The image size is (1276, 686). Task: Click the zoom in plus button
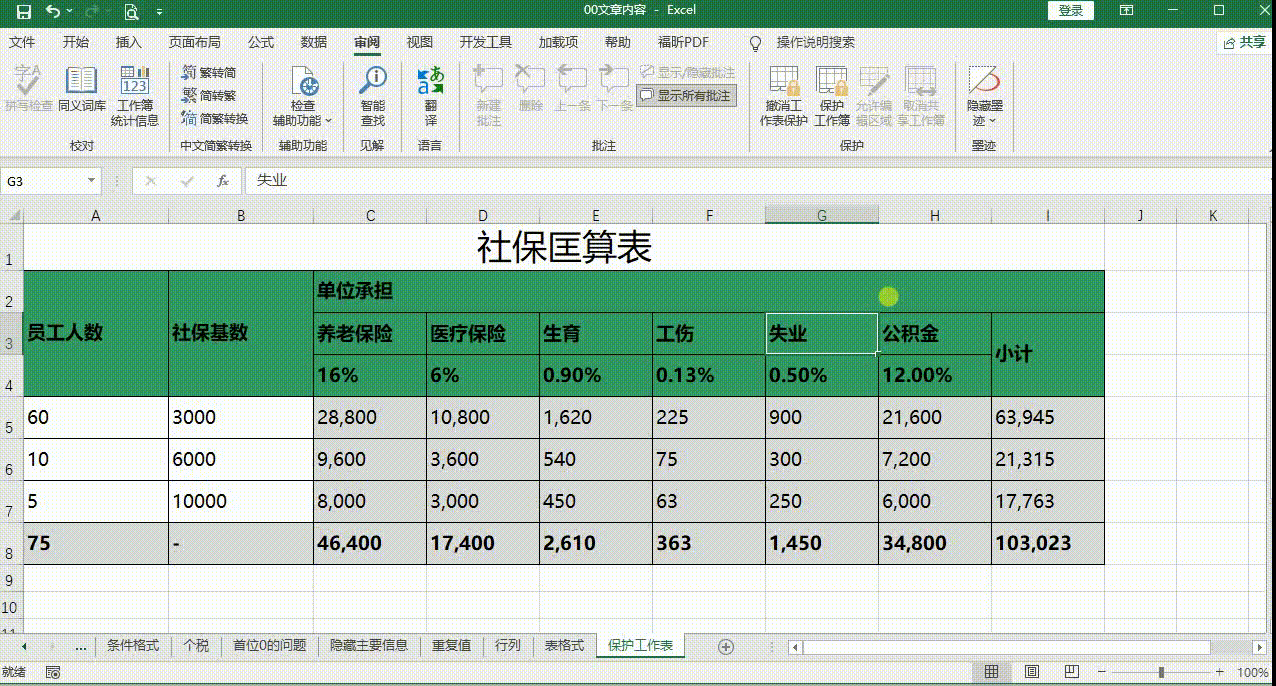[x=1220, y=673]
